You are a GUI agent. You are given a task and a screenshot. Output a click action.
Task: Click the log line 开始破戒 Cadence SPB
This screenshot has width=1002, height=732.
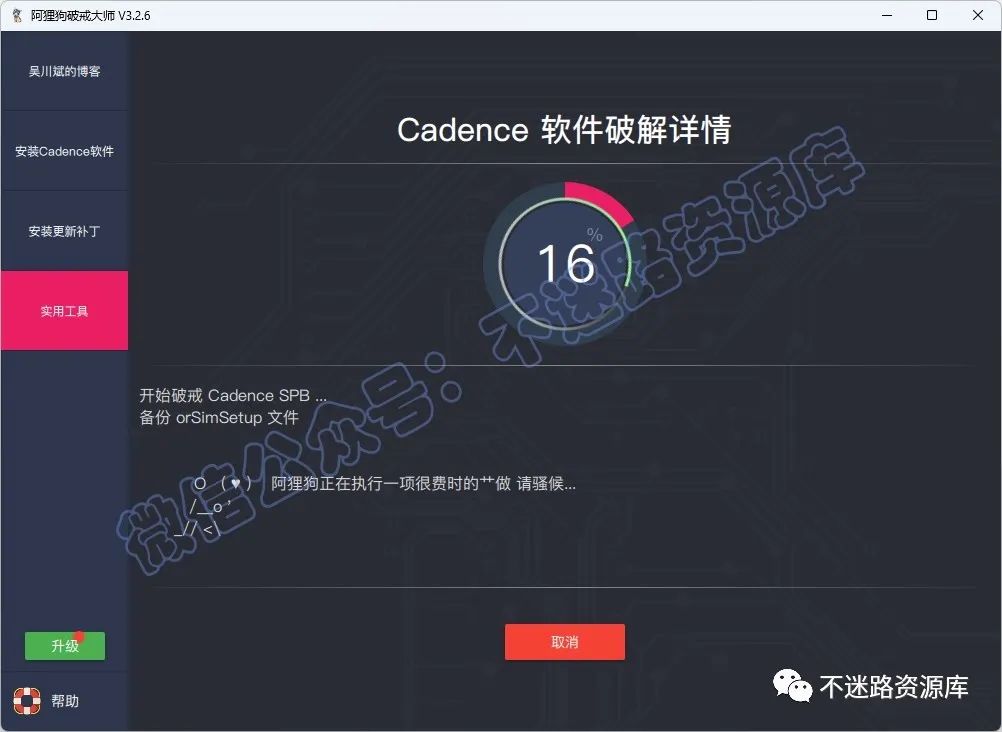pyautogui.click(x=233, y=396)
